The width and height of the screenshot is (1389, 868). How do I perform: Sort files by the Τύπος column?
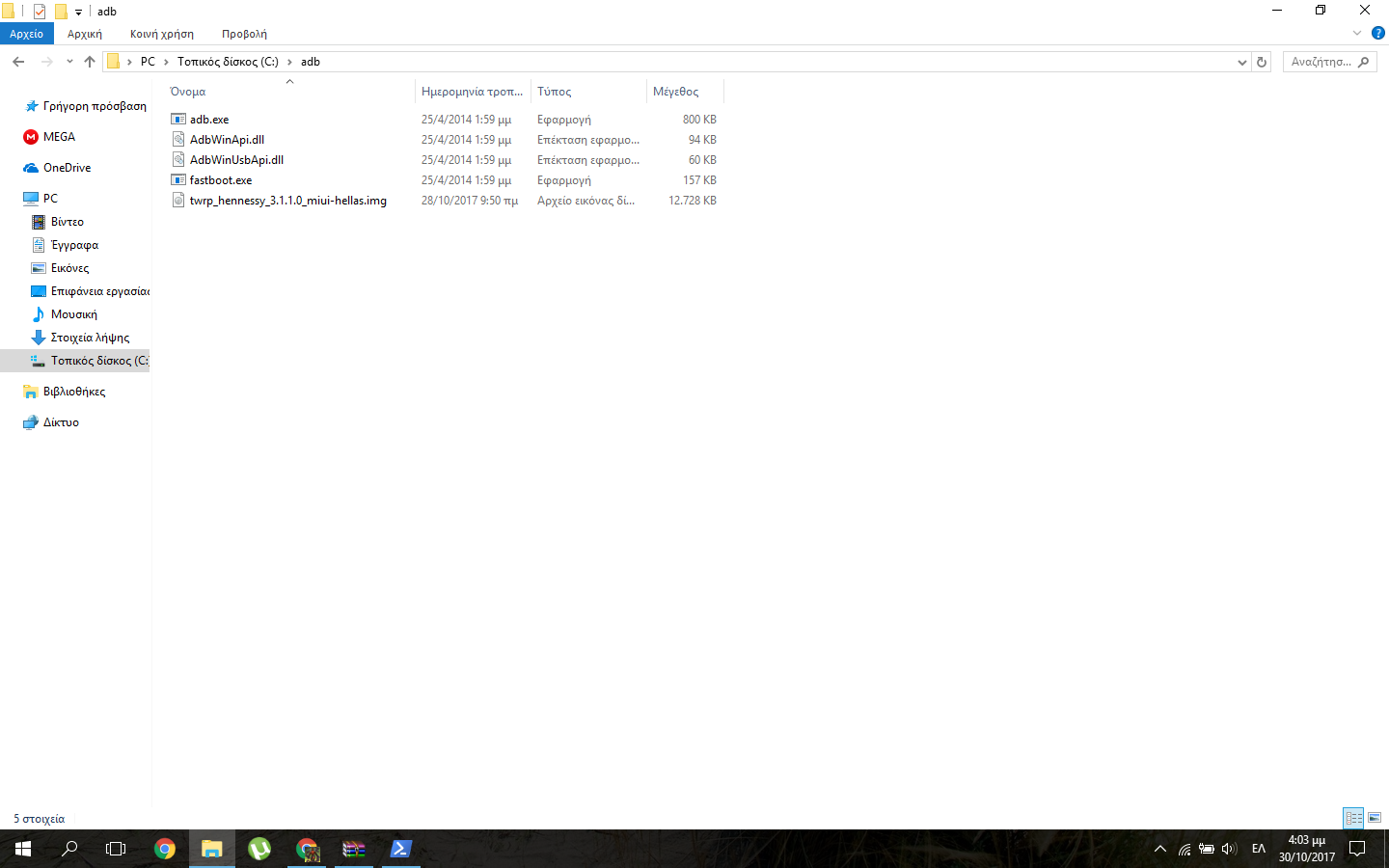[555, 92]
